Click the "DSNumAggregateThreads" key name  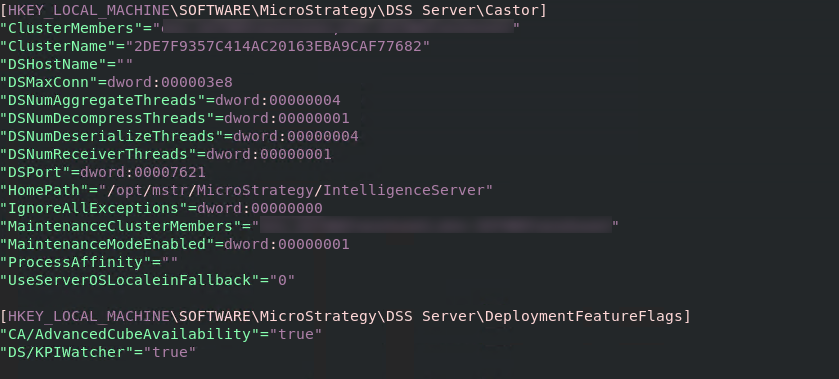(103, 100)
